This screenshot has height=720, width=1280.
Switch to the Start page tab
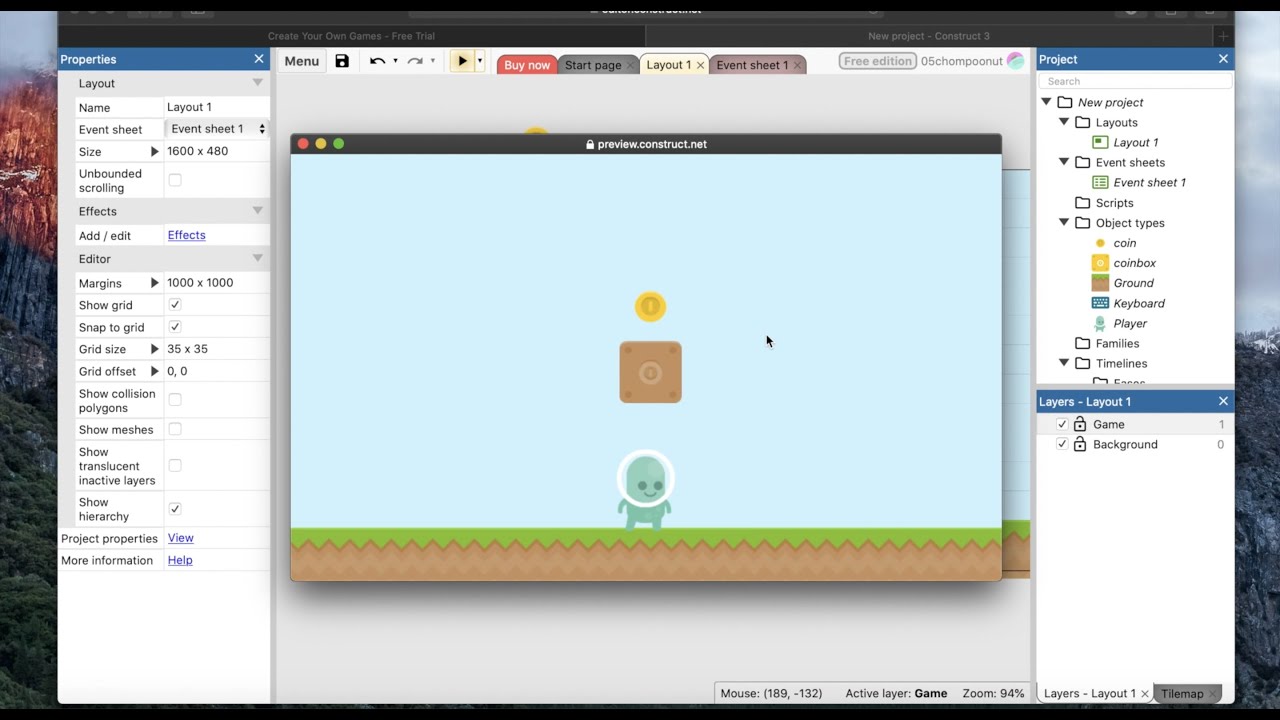593,65
